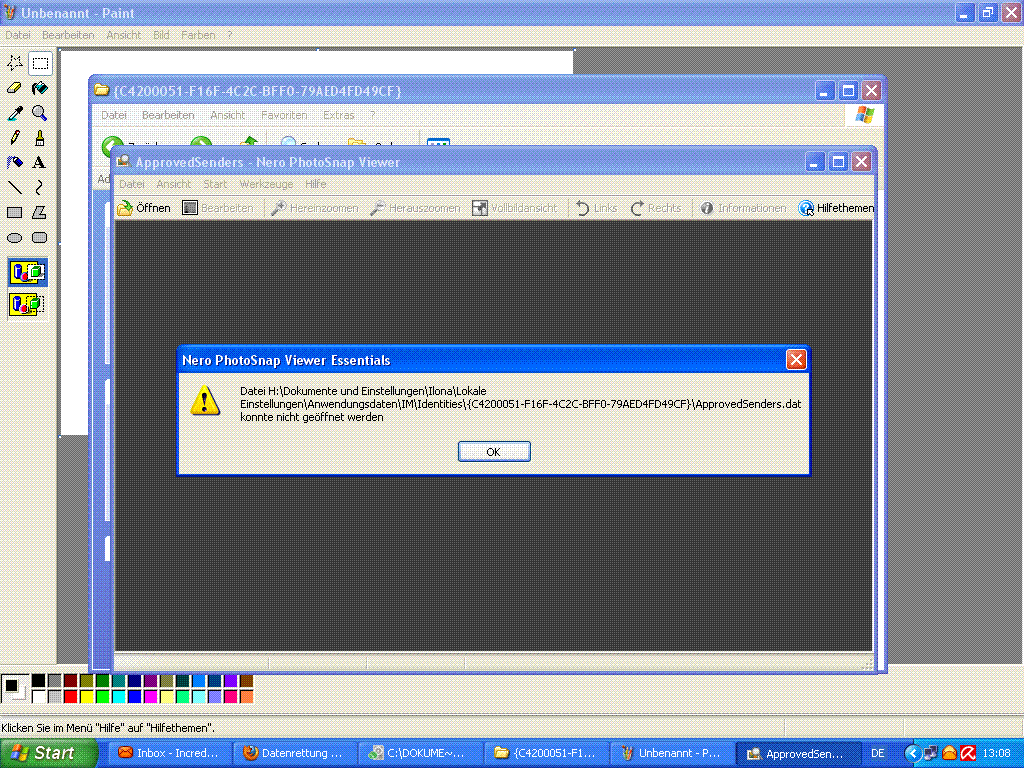Rotate Links in Nero PhotoSnap toolbar
Image resolution: width=1024 pixels, height=768 pixels.
(596, 208)
